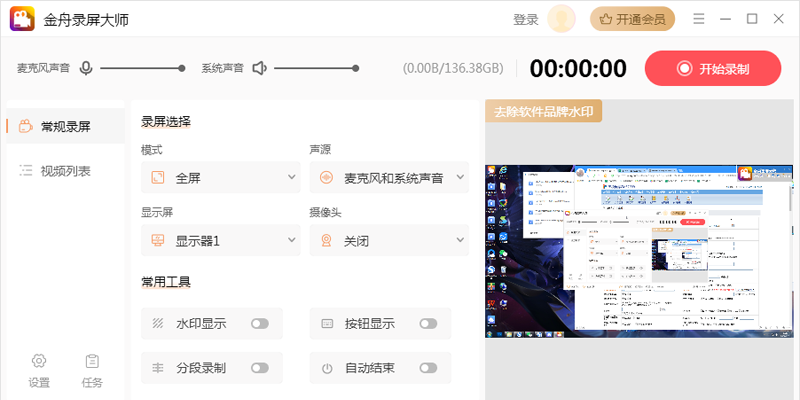Click the 开通会员 button
Viewport: 800px width, 400px height.
click(x=633, y=19)
